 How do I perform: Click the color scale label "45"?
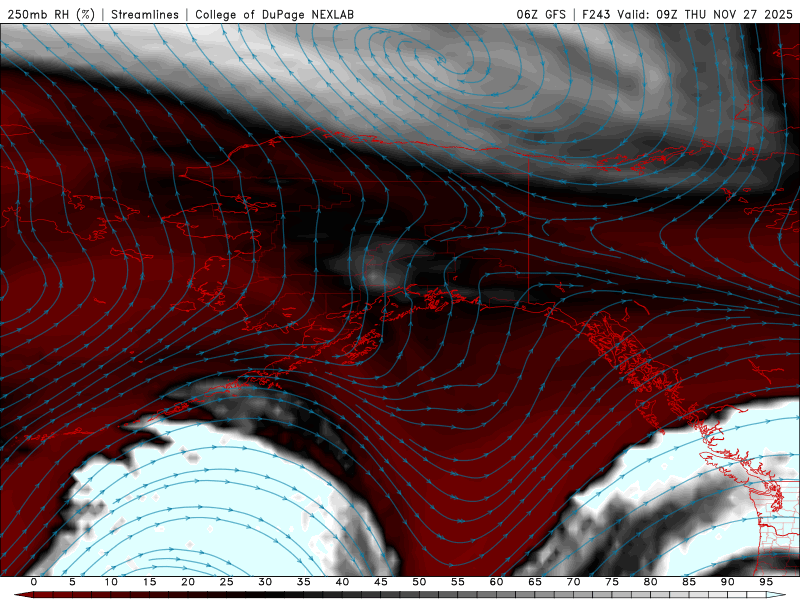[x=381, y=582]
